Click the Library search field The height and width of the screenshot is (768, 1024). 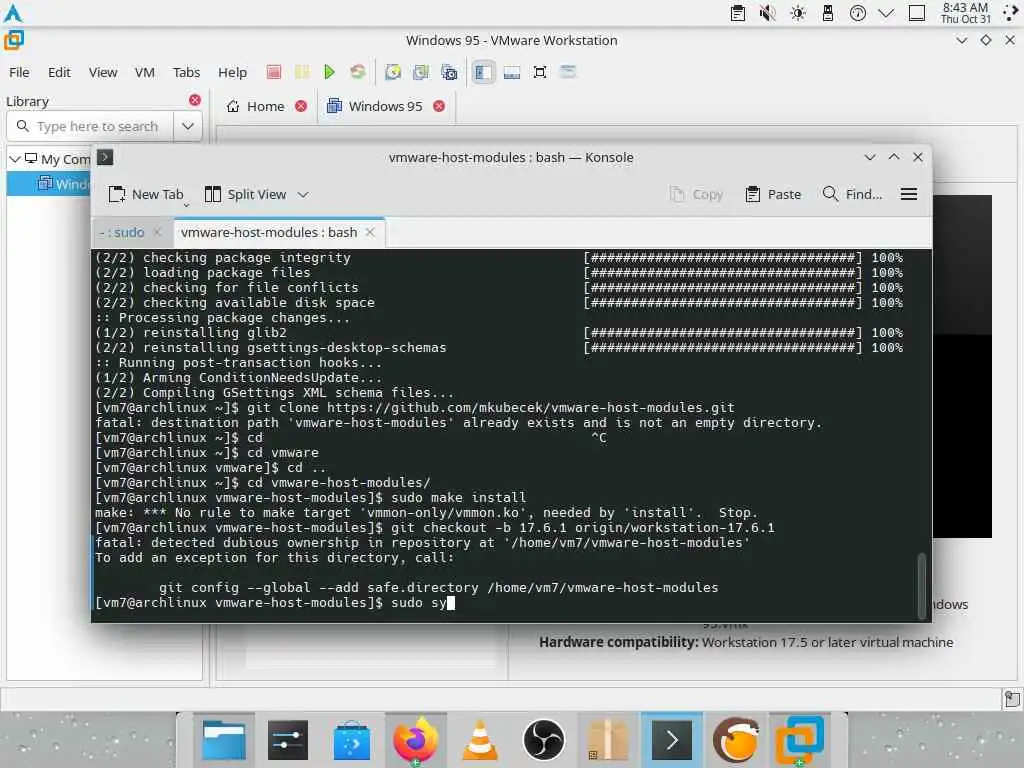pos(91,126)
